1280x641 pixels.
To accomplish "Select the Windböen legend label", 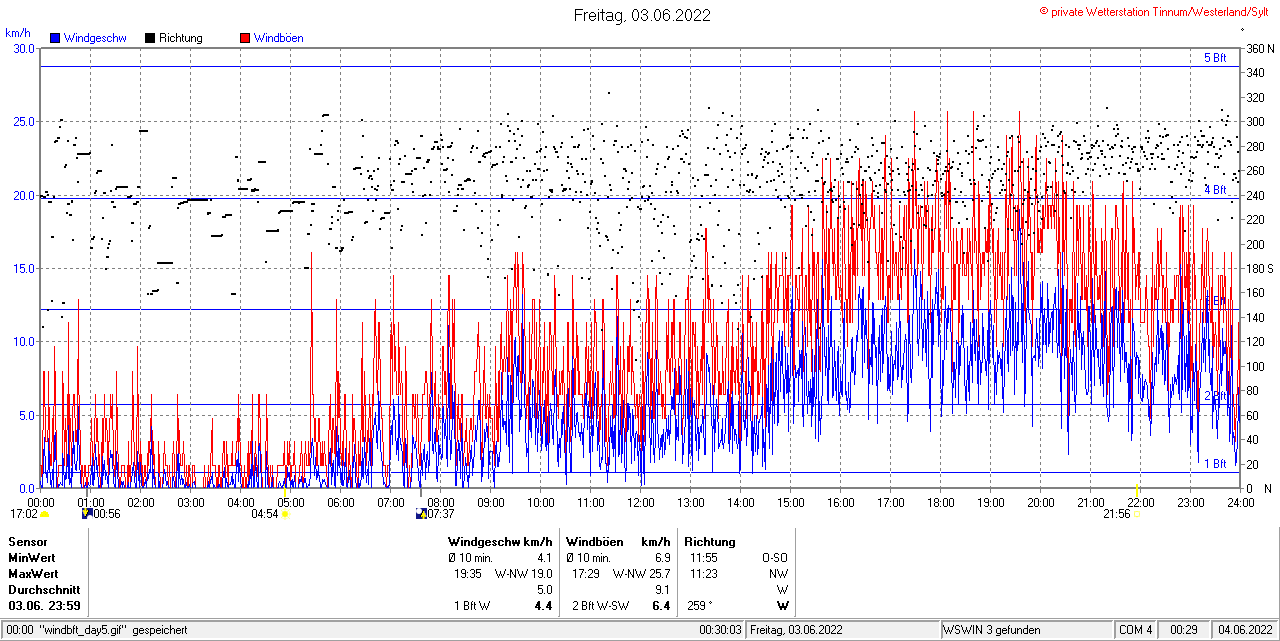I will tap(279, 38).
